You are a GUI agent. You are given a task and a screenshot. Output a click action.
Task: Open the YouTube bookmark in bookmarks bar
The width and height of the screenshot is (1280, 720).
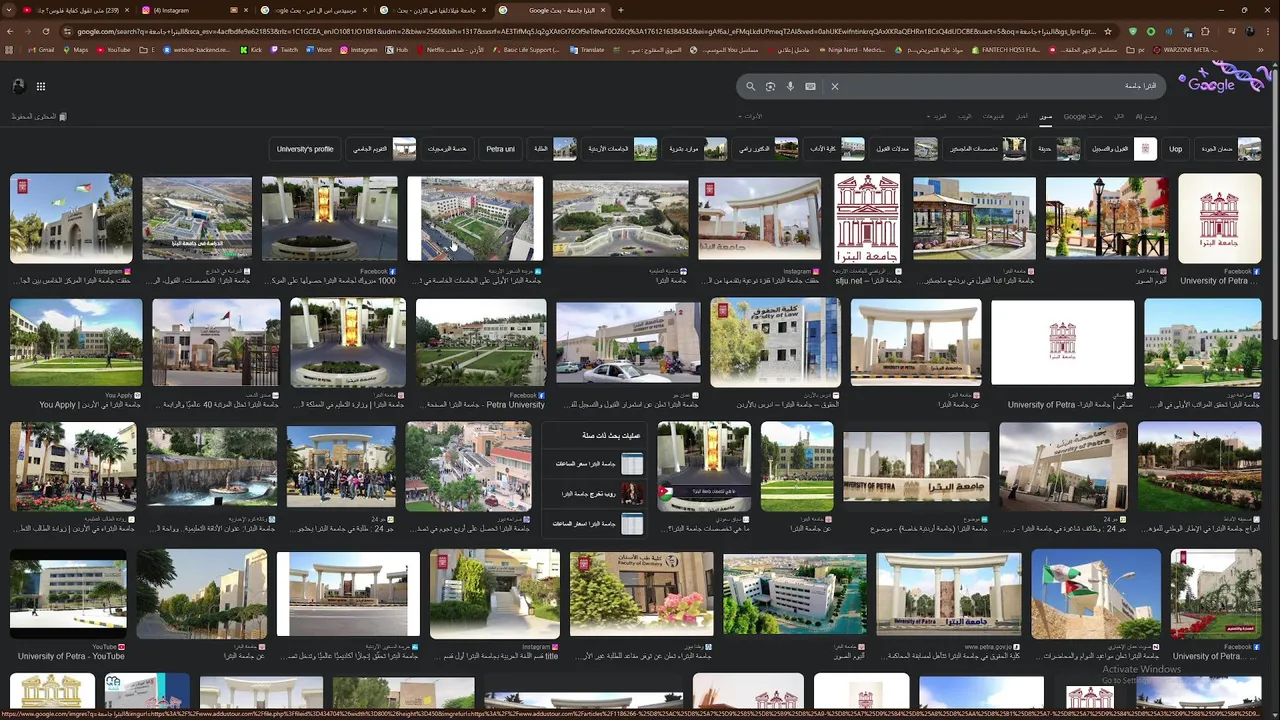pos(113,50)
